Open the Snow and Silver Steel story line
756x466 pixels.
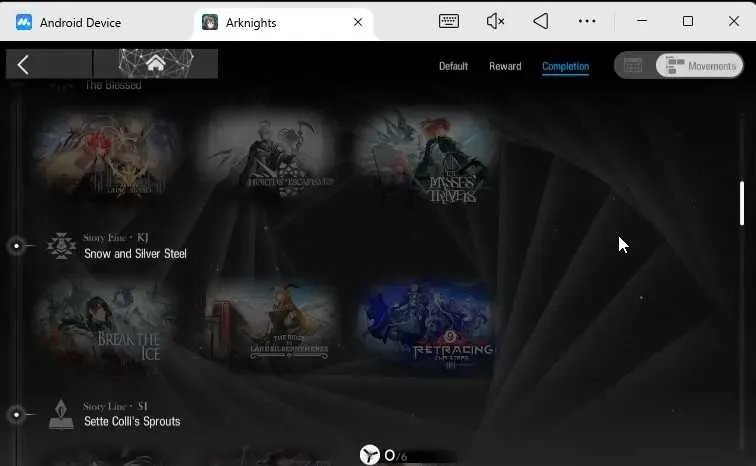click(135, 253)
